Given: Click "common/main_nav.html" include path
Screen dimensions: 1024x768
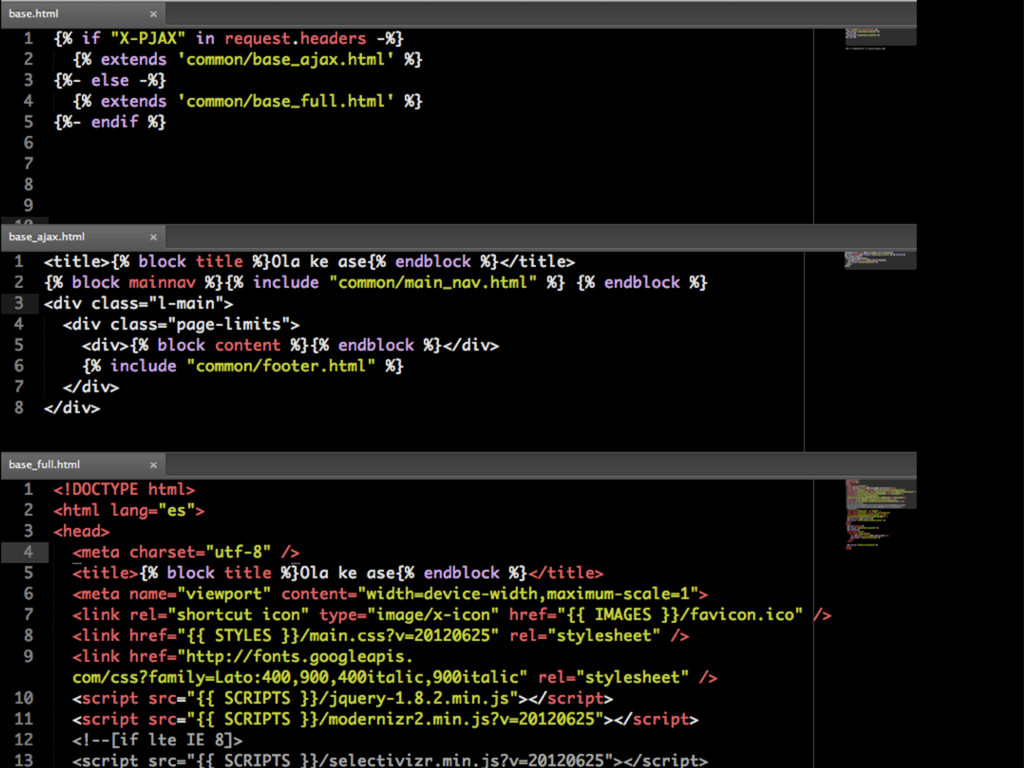Looking at the screenshot, I should pos(432,283).
